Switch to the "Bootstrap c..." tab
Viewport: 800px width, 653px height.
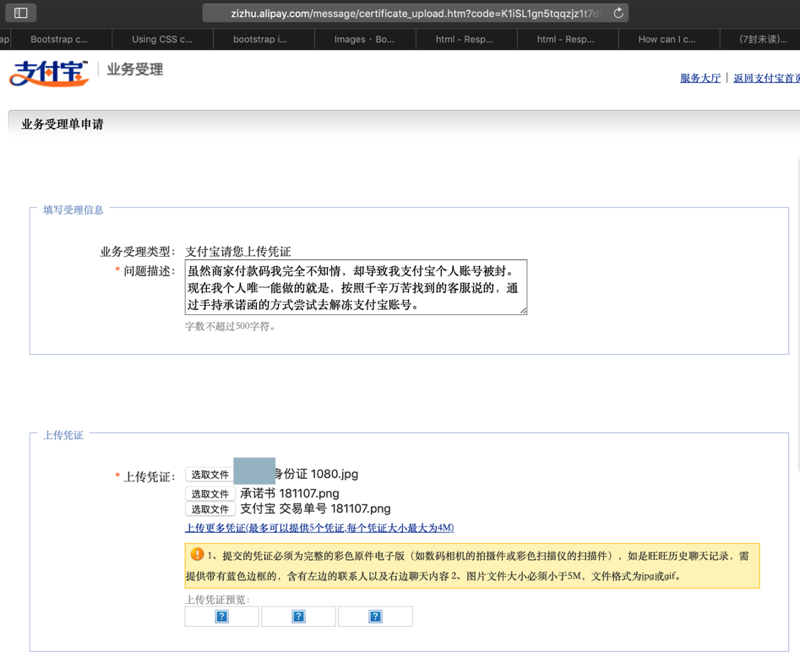(61, 39)
